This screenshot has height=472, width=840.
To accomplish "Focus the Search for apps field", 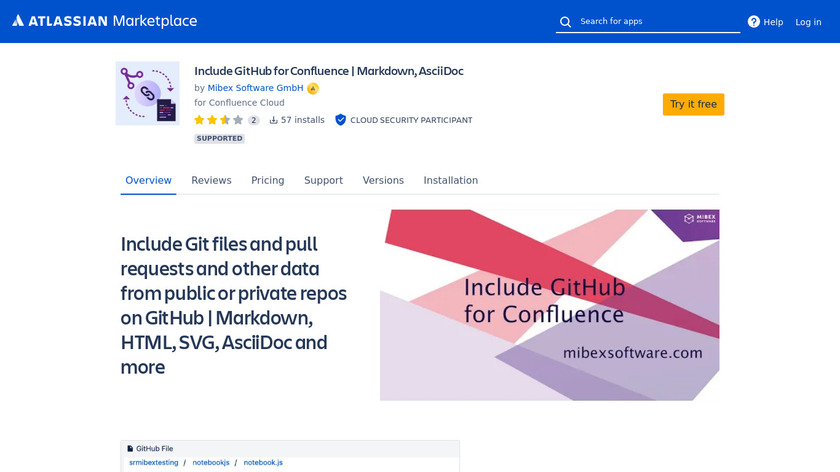I will click(x=655, y=22).
